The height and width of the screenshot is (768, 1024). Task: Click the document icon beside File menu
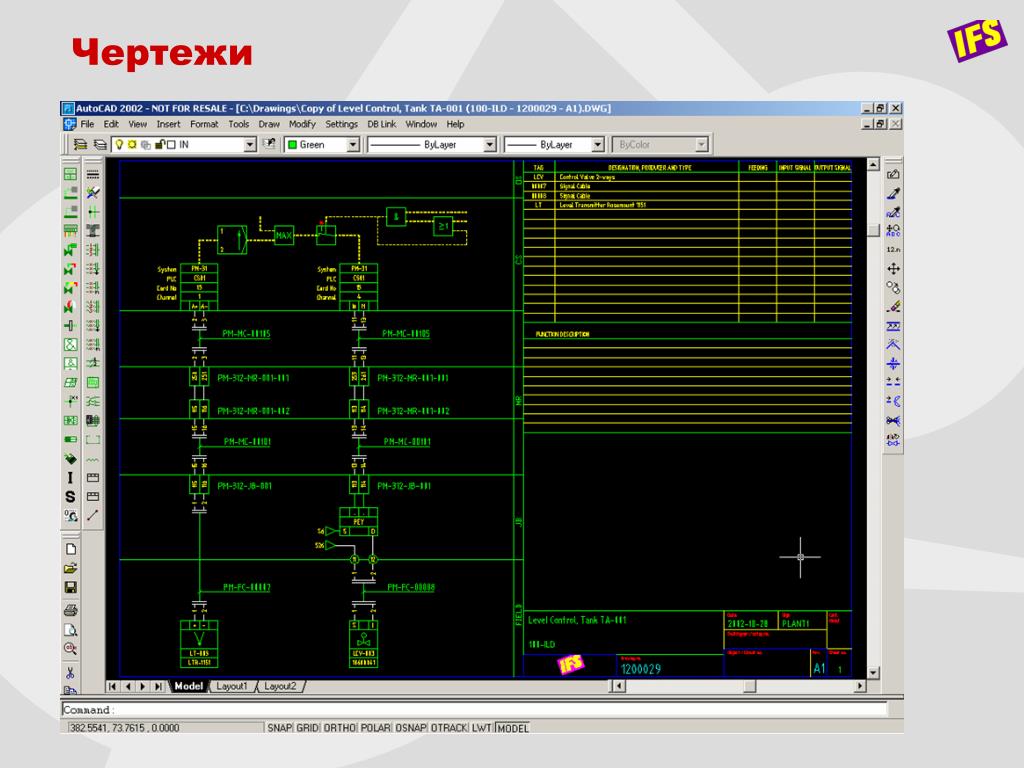point(69,124)
